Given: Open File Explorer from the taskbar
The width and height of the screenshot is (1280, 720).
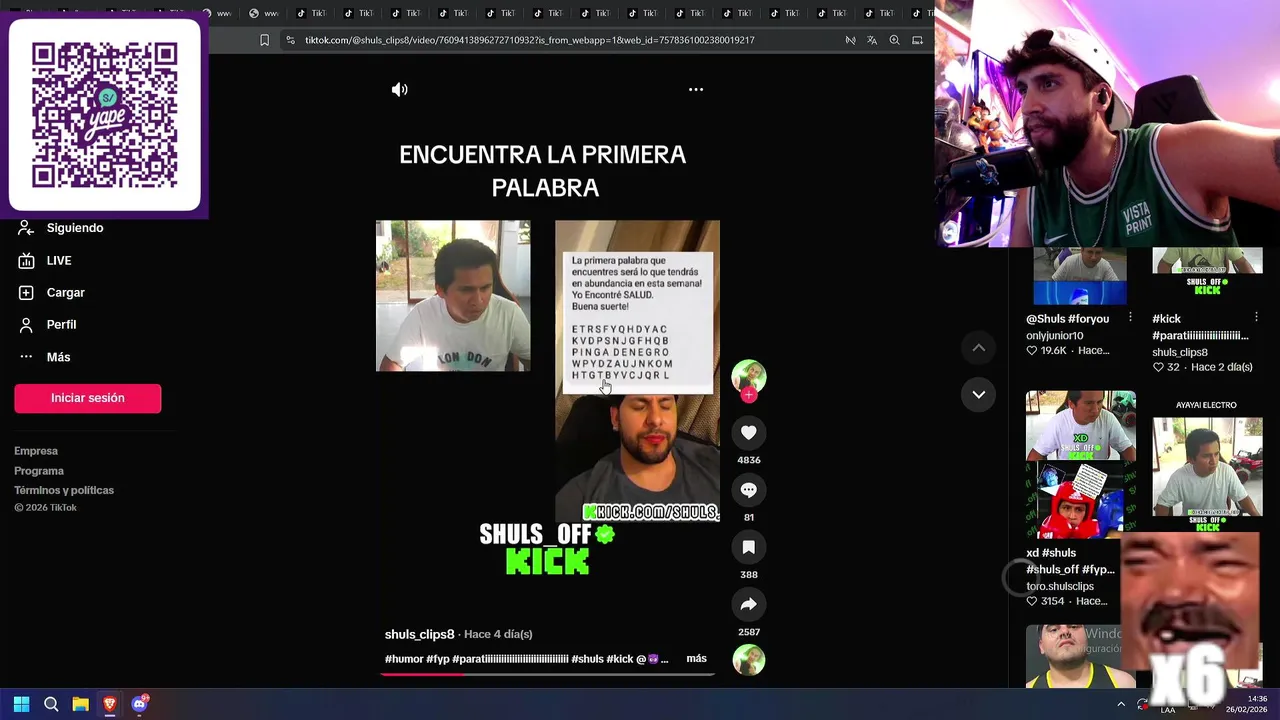Looking at the screenshot, I should point(80,704).
